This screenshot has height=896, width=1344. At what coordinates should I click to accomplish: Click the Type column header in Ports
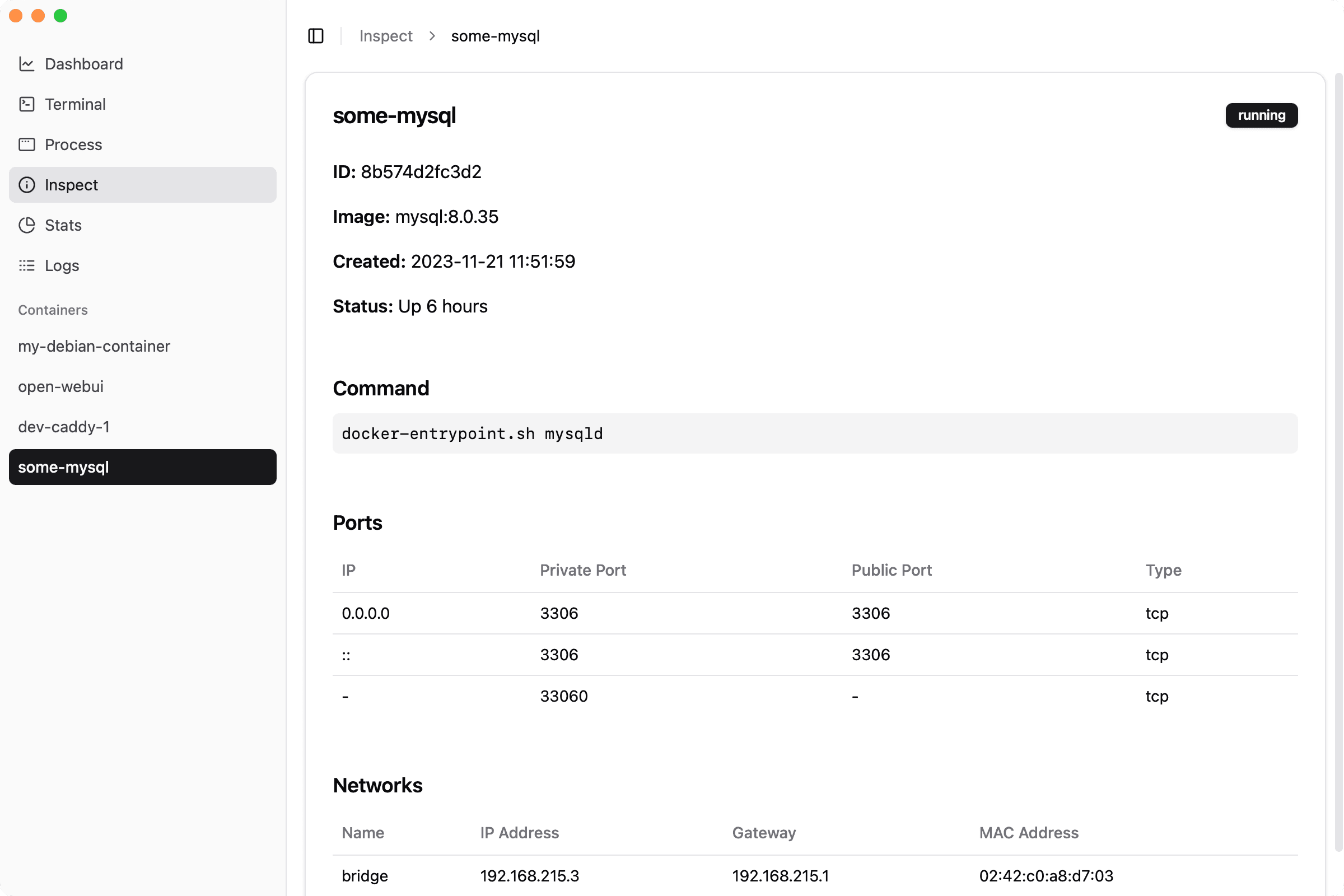1164,570
